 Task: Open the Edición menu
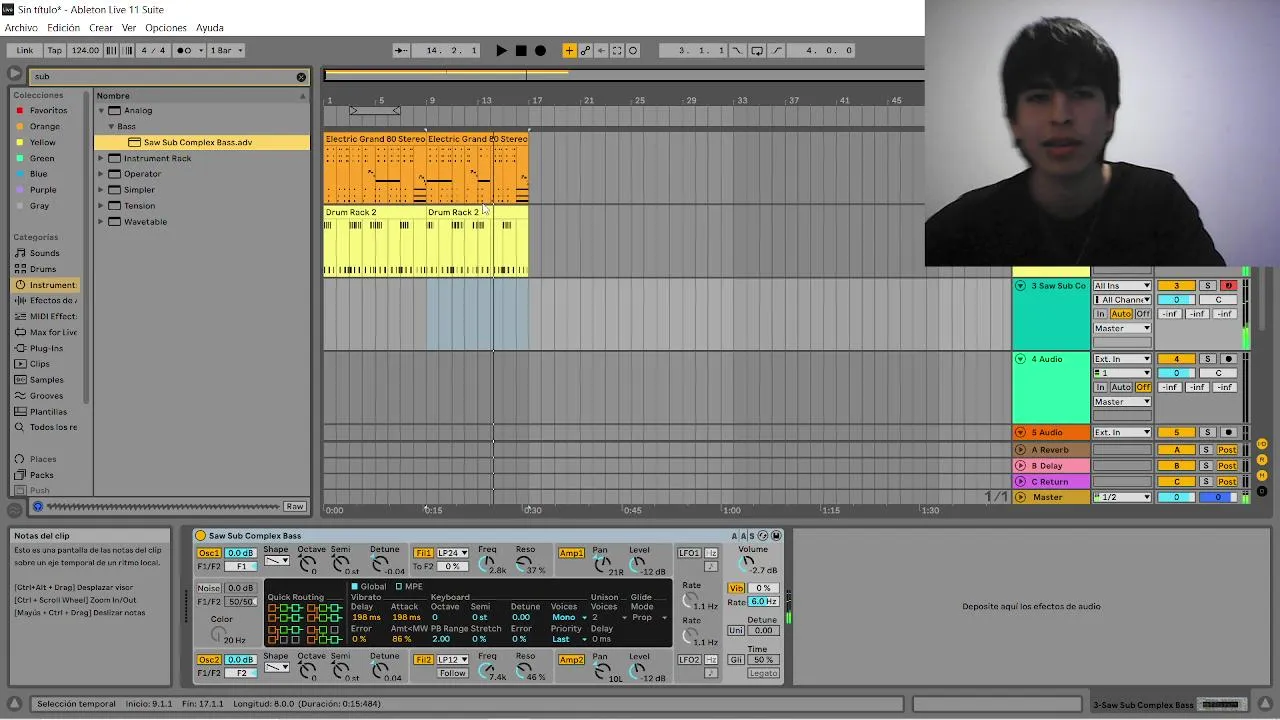point(63,28)
